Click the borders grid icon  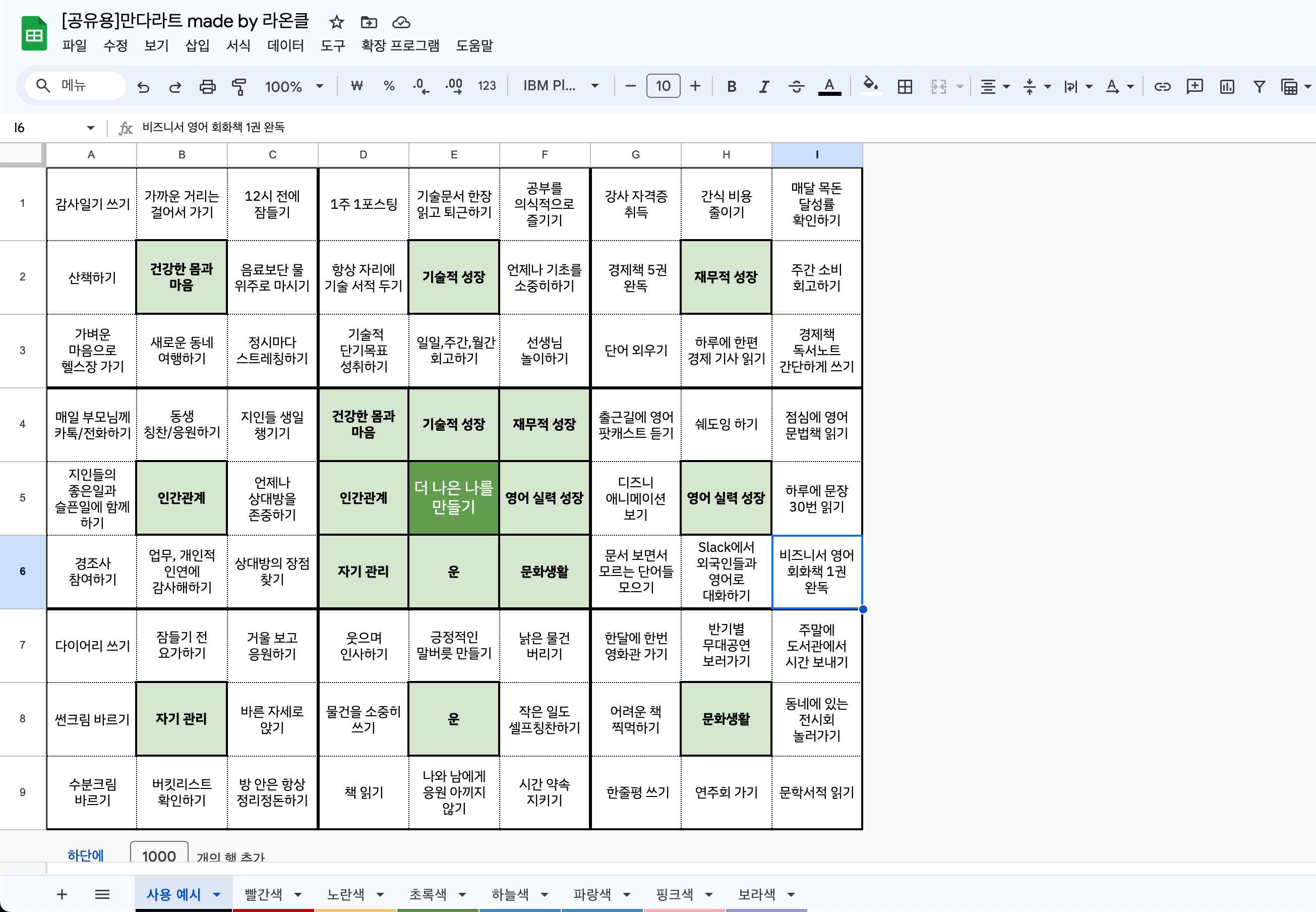pyautogui.click(x=904, y=87)
